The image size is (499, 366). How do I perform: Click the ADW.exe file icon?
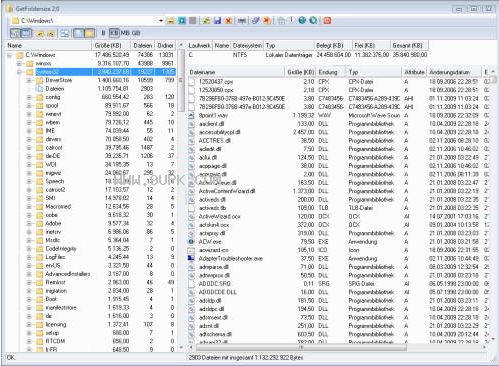191,242
